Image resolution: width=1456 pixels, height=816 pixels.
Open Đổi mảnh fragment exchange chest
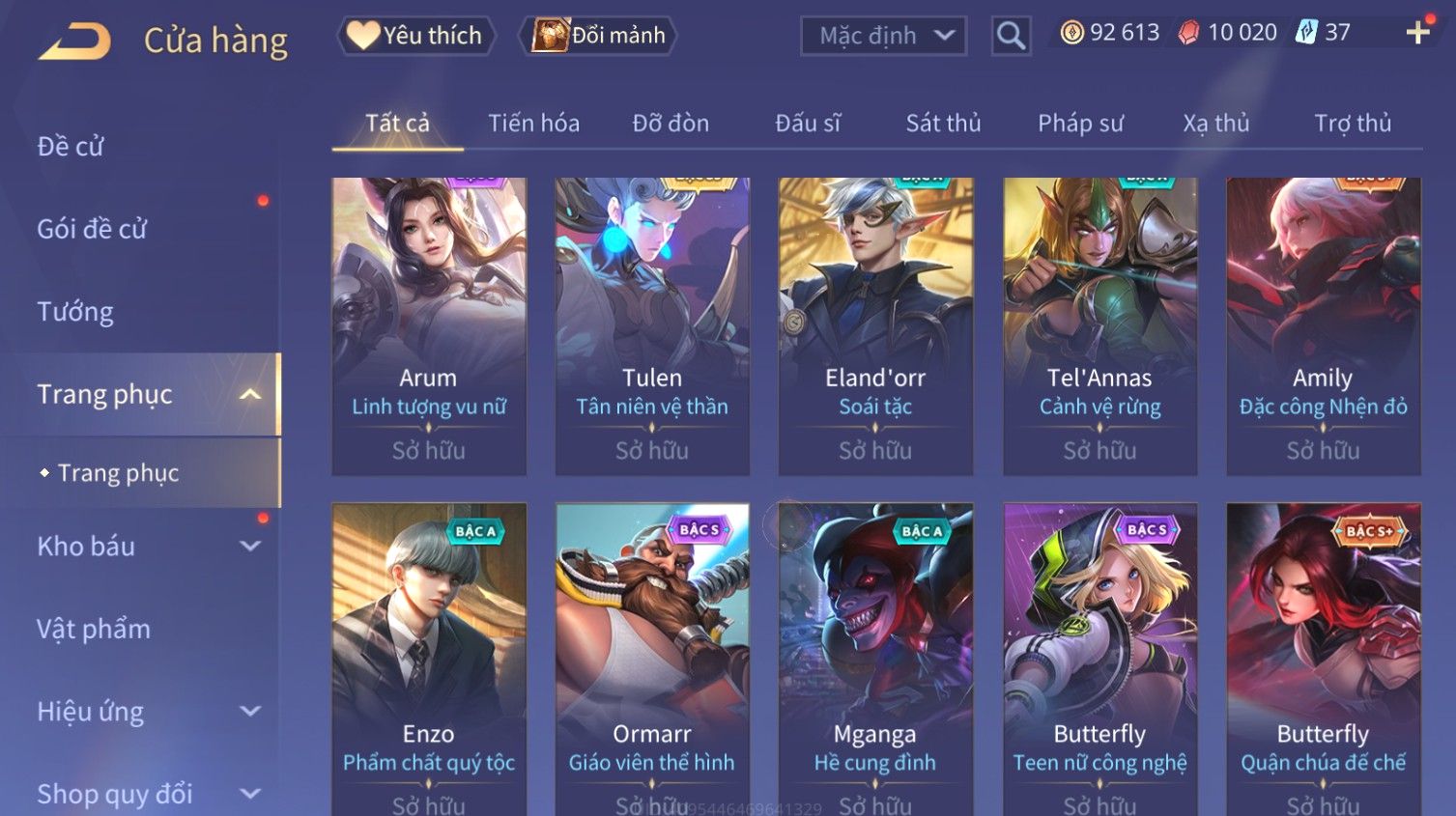(598, 36)
